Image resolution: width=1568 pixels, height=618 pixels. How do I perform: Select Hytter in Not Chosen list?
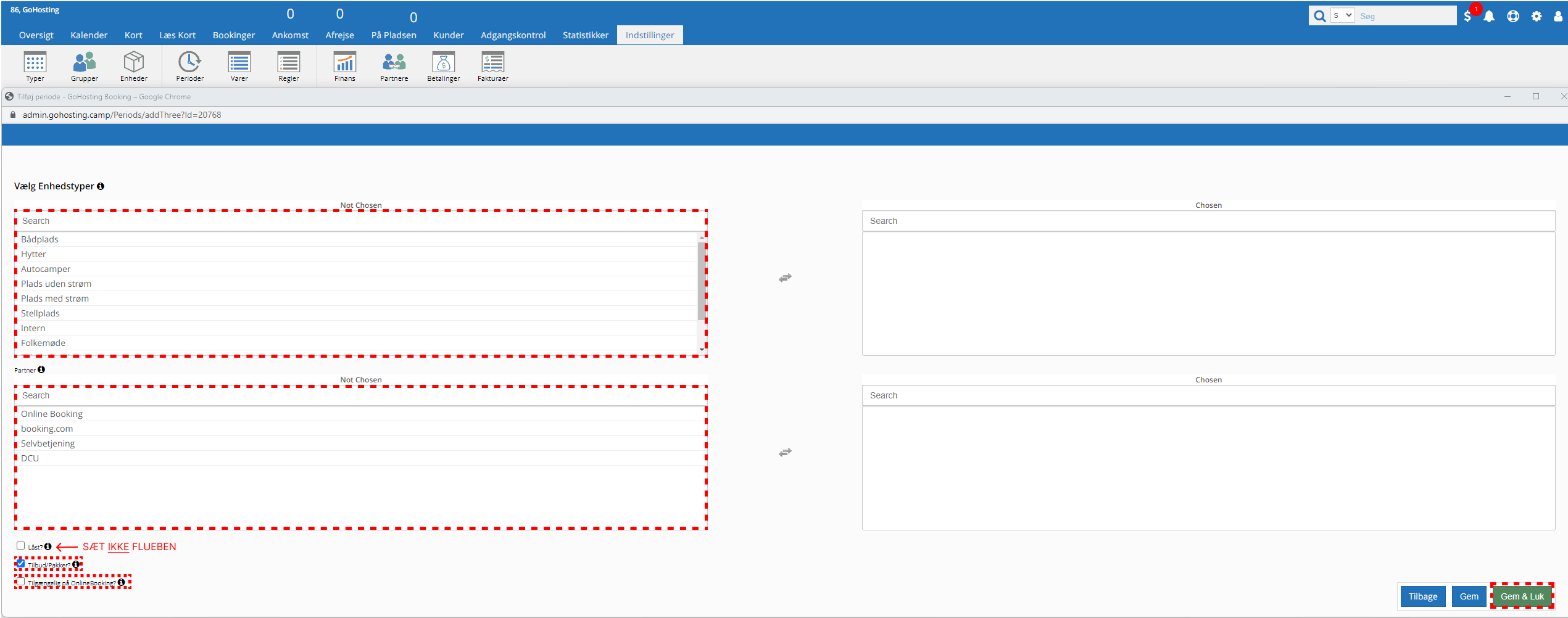click(34, 254)
